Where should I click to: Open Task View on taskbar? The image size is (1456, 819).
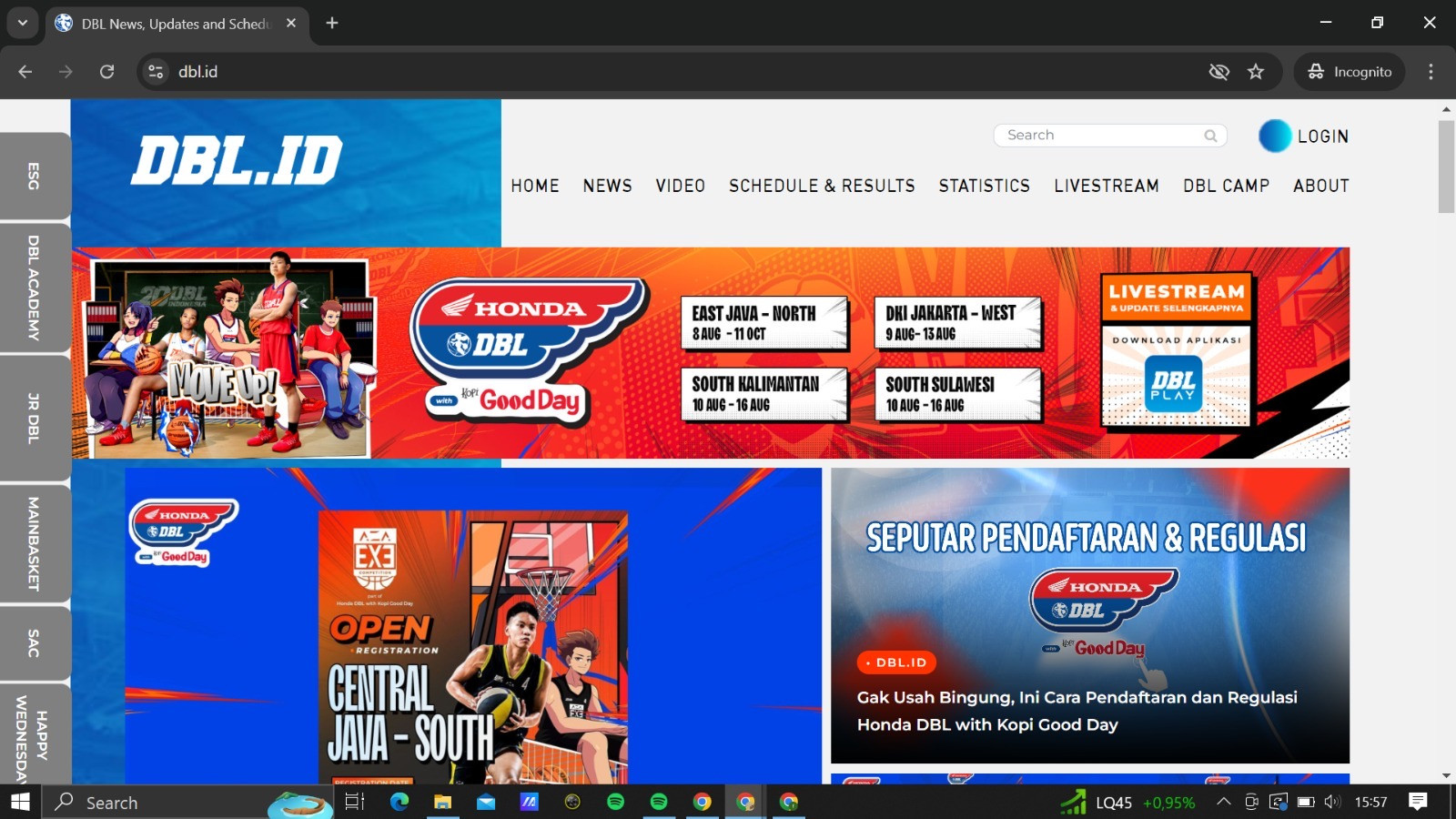pyautogui.click(x=355, y=802)
